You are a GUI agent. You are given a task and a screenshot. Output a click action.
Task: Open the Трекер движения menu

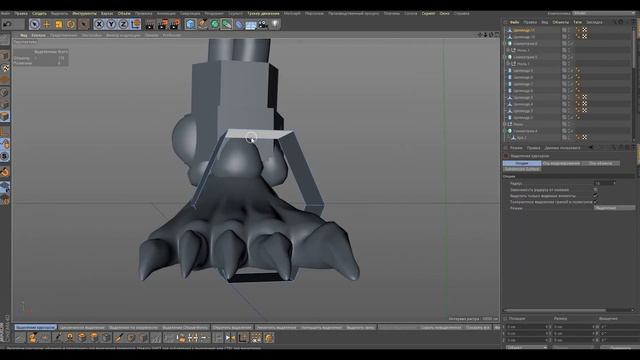click(263, 13)
